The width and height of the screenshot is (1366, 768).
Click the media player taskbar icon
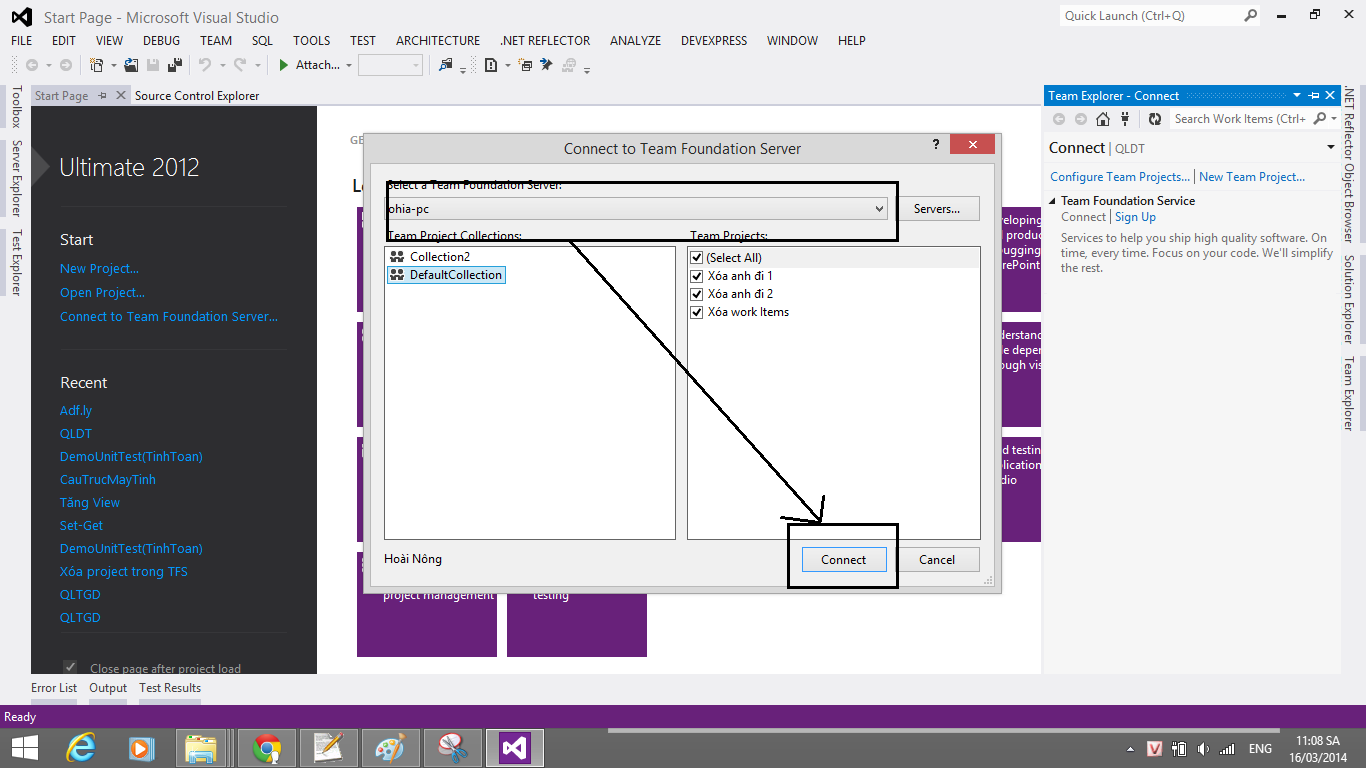pyautogui.click(x=141, y=748)
